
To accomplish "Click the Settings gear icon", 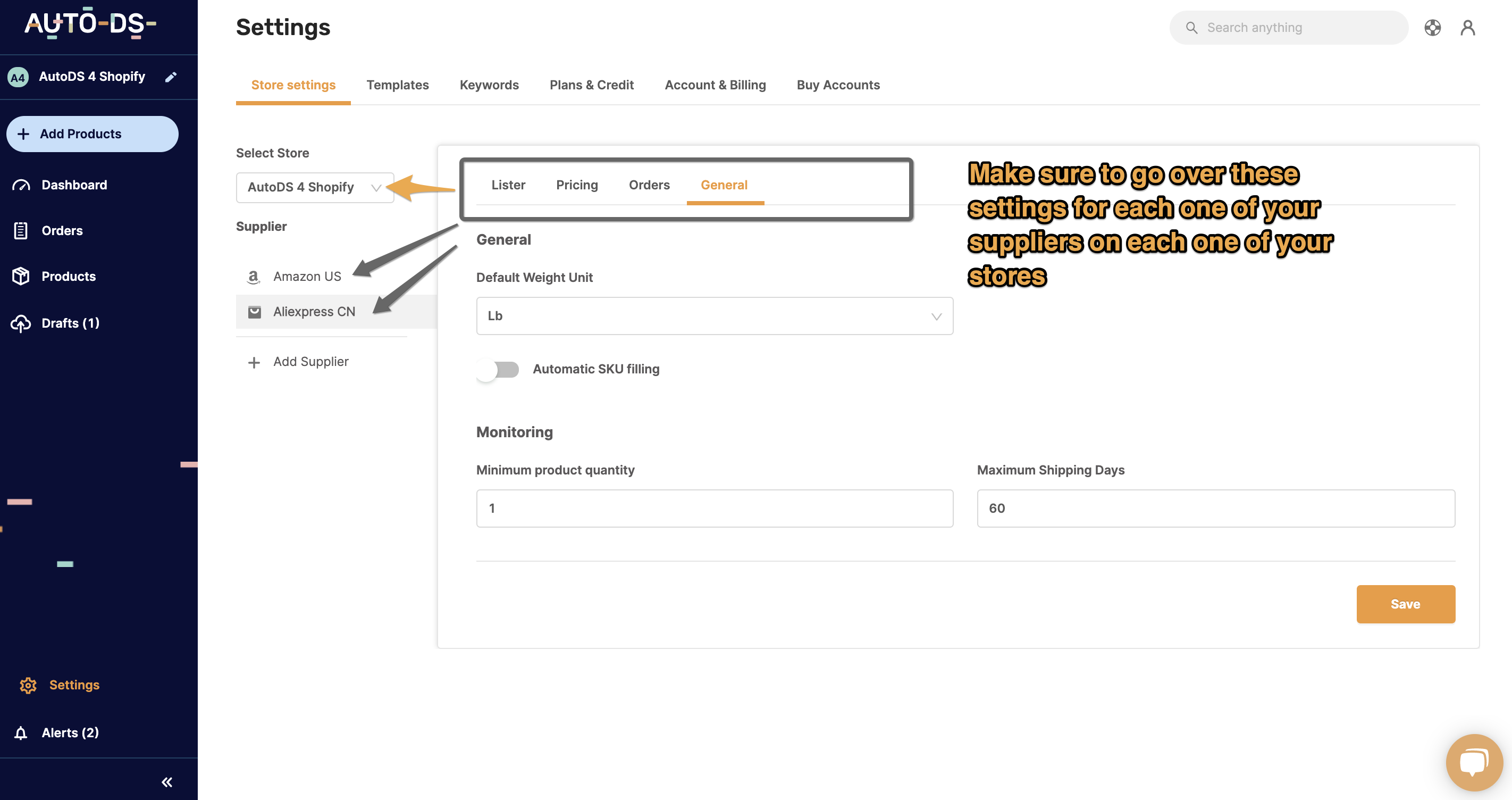I will point(28,685).
